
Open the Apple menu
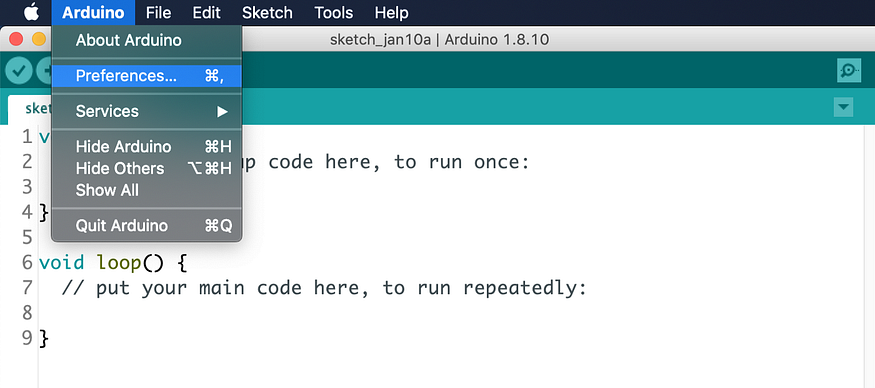[32, 12]
